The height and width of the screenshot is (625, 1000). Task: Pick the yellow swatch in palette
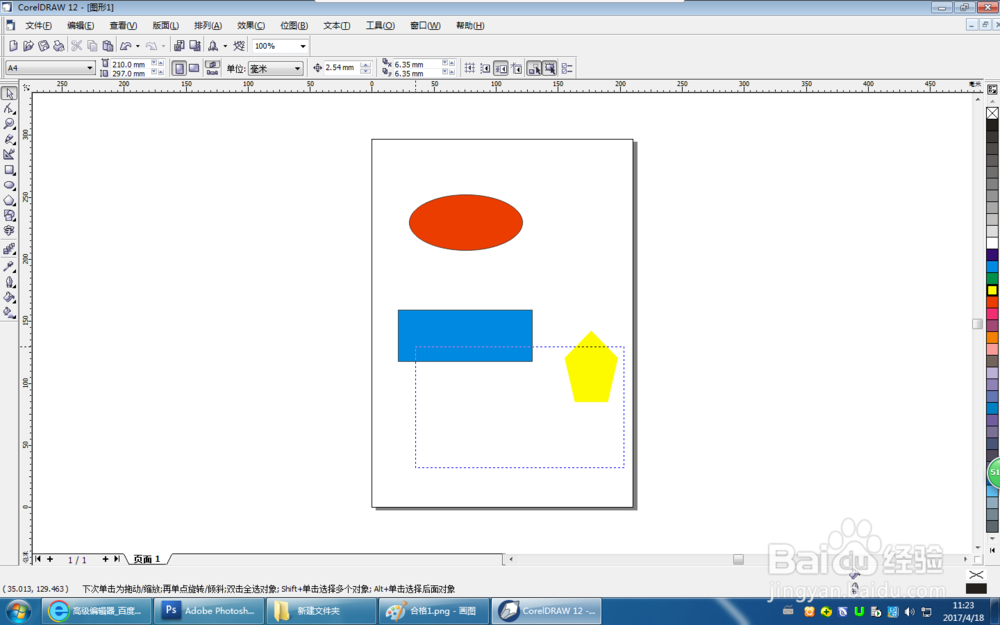pos(992,290)
